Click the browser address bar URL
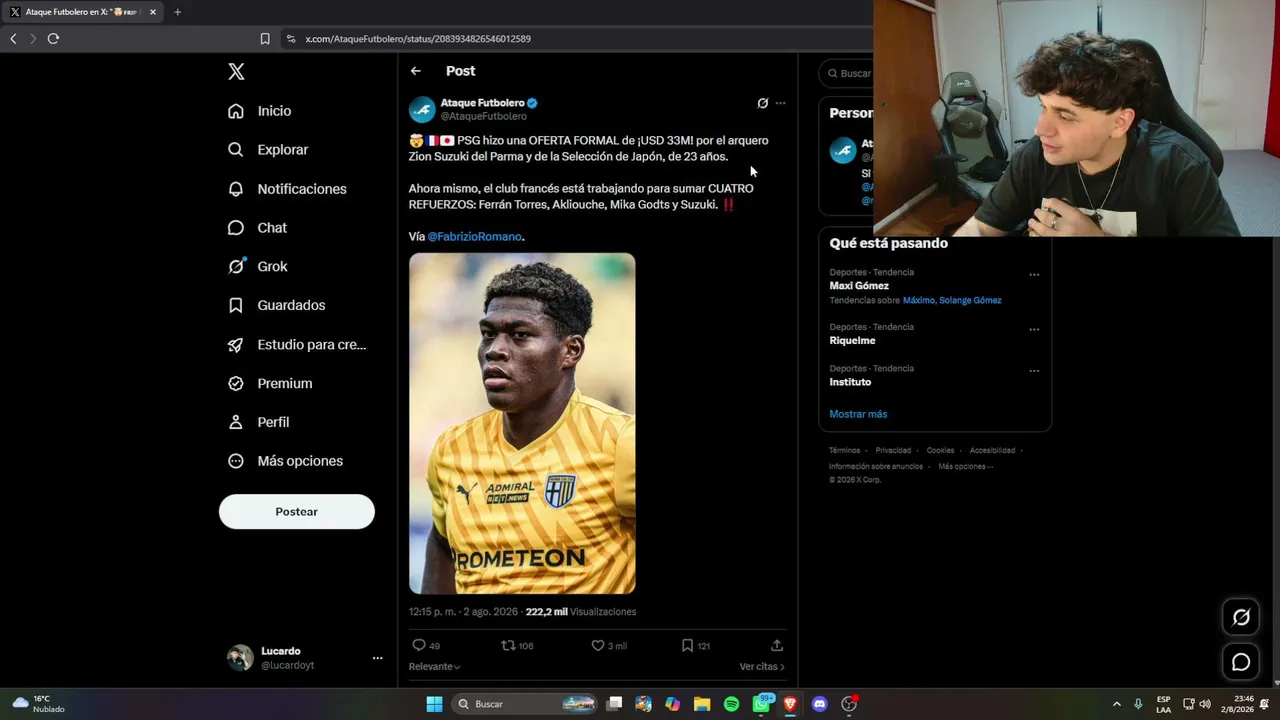 point(418,39)
